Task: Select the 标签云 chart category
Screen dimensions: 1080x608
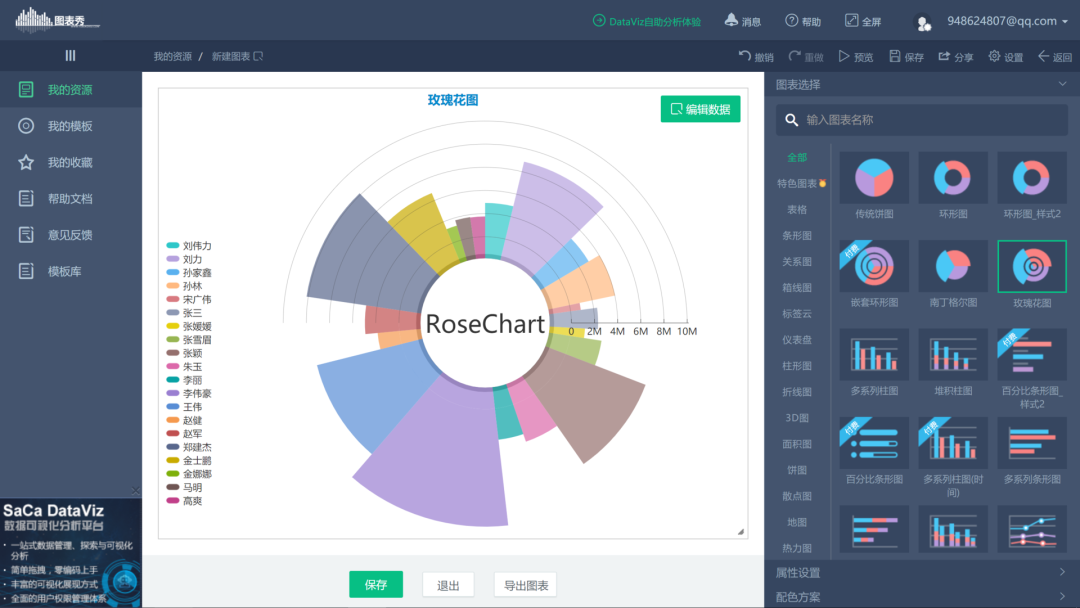Action: (x=797, y=314)
